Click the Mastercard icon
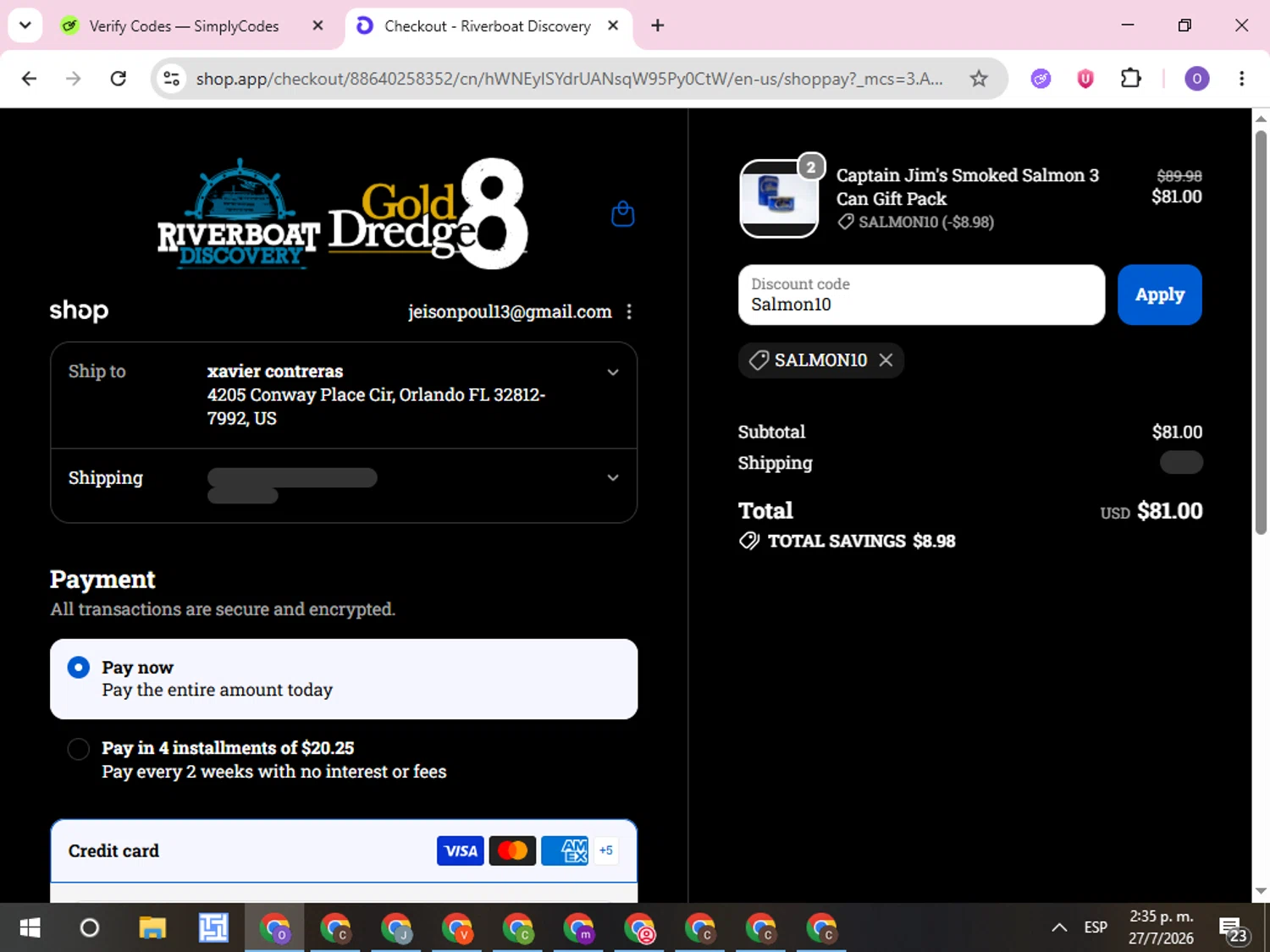The image size is (1270, 952). point(512,850)
